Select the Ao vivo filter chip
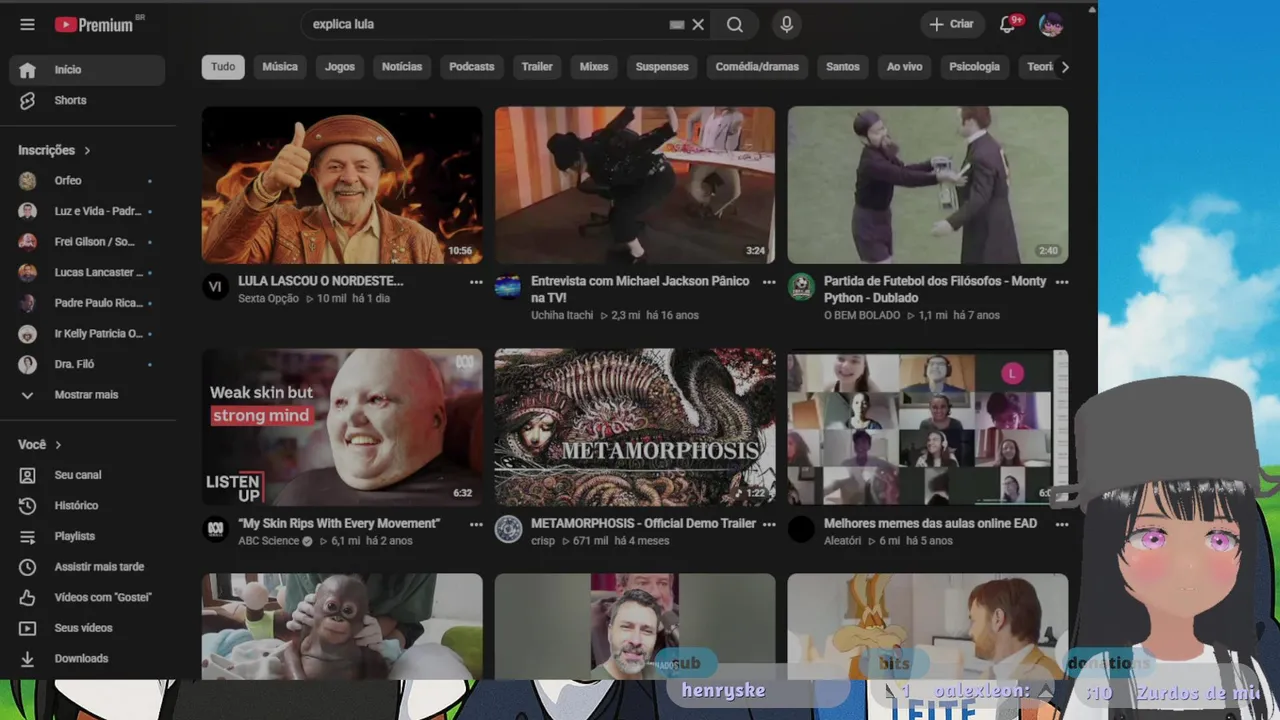 (x=905, y=67)
